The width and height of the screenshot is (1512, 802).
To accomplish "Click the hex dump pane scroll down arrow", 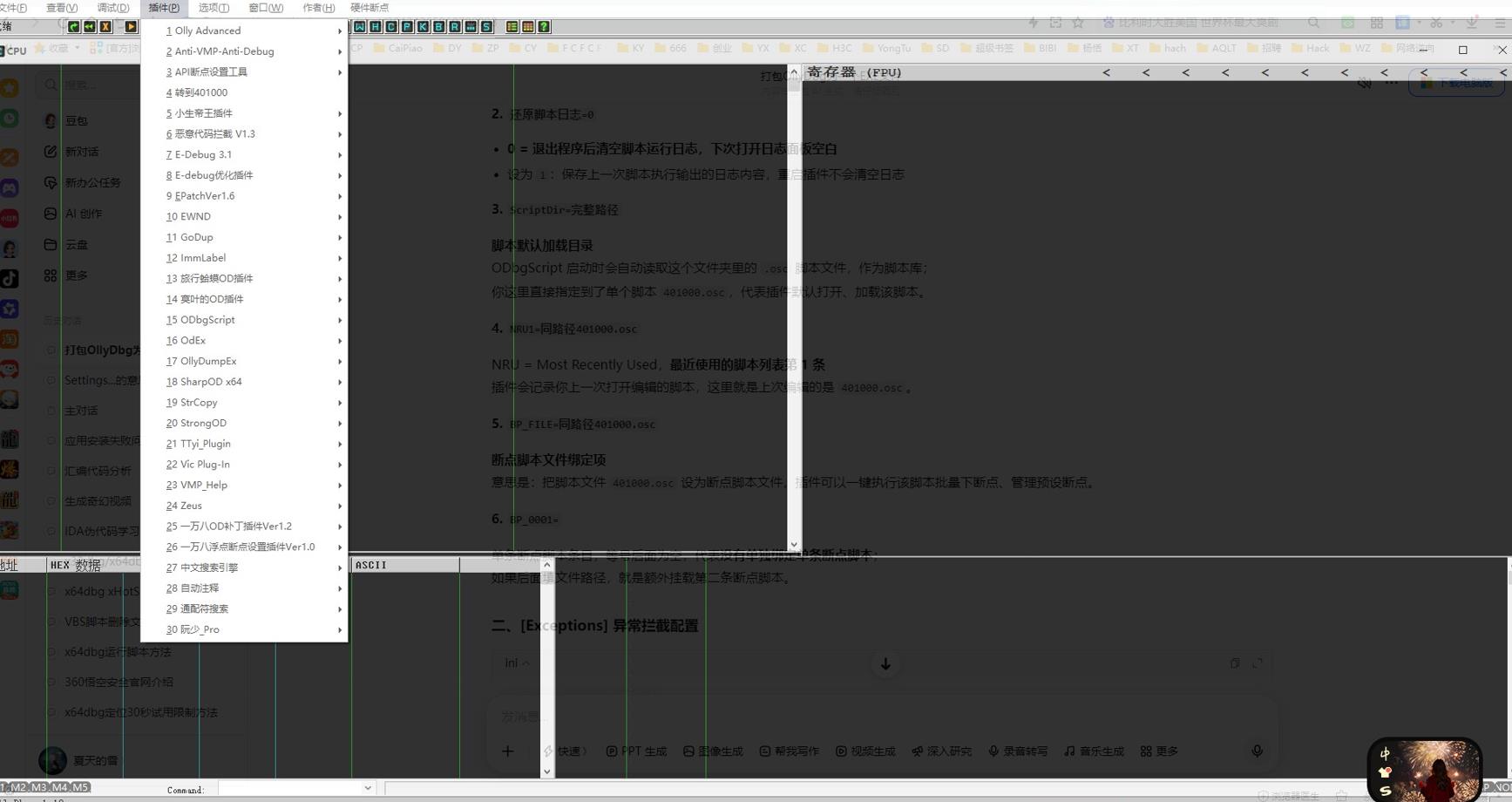I will point(547,771).
